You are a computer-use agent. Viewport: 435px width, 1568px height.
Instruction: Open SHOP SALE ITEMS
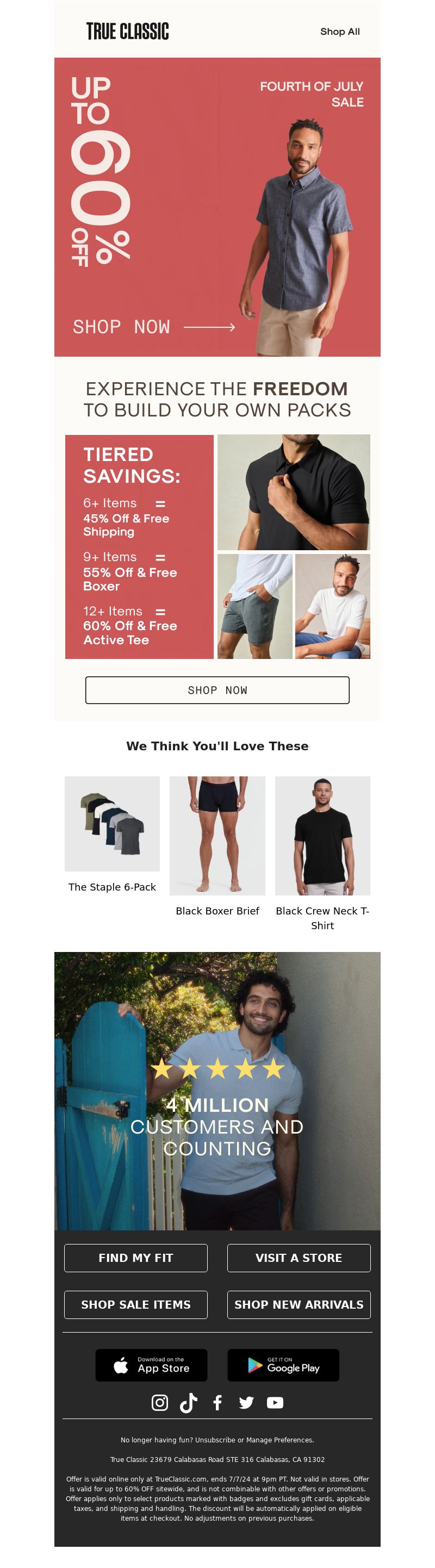(136, 1305)
